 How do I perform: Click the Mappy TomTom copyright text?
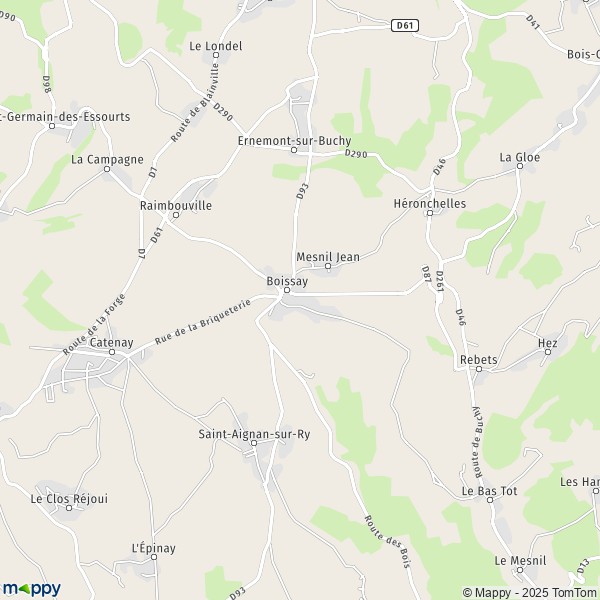tap(530, 592)
